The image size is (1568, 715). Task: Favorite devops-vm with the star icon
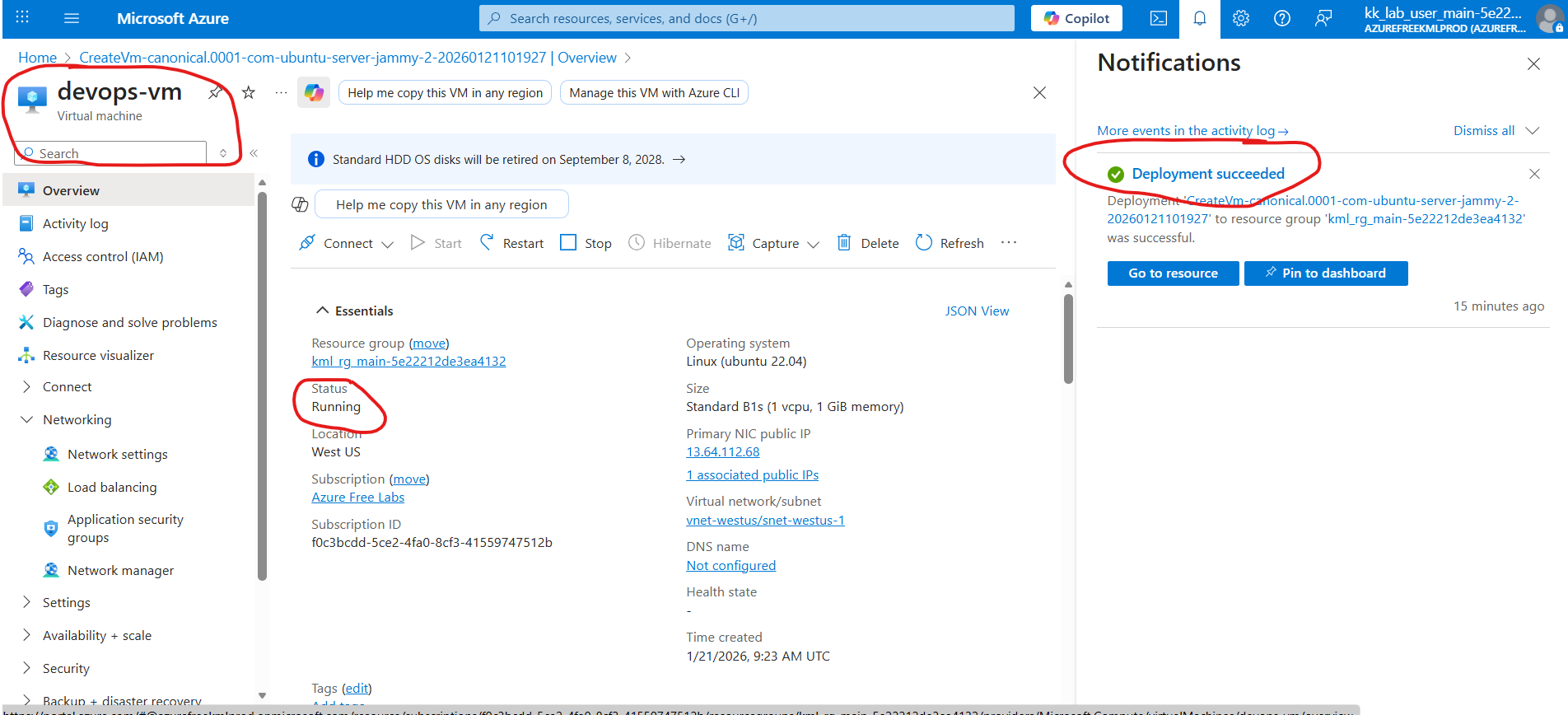coord(249,92)
